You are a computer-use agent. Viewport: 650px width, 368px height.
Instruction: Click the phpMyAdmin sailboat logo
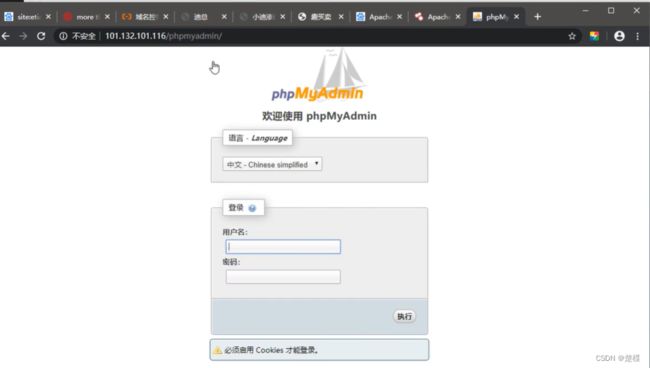[x=318, y=75]
